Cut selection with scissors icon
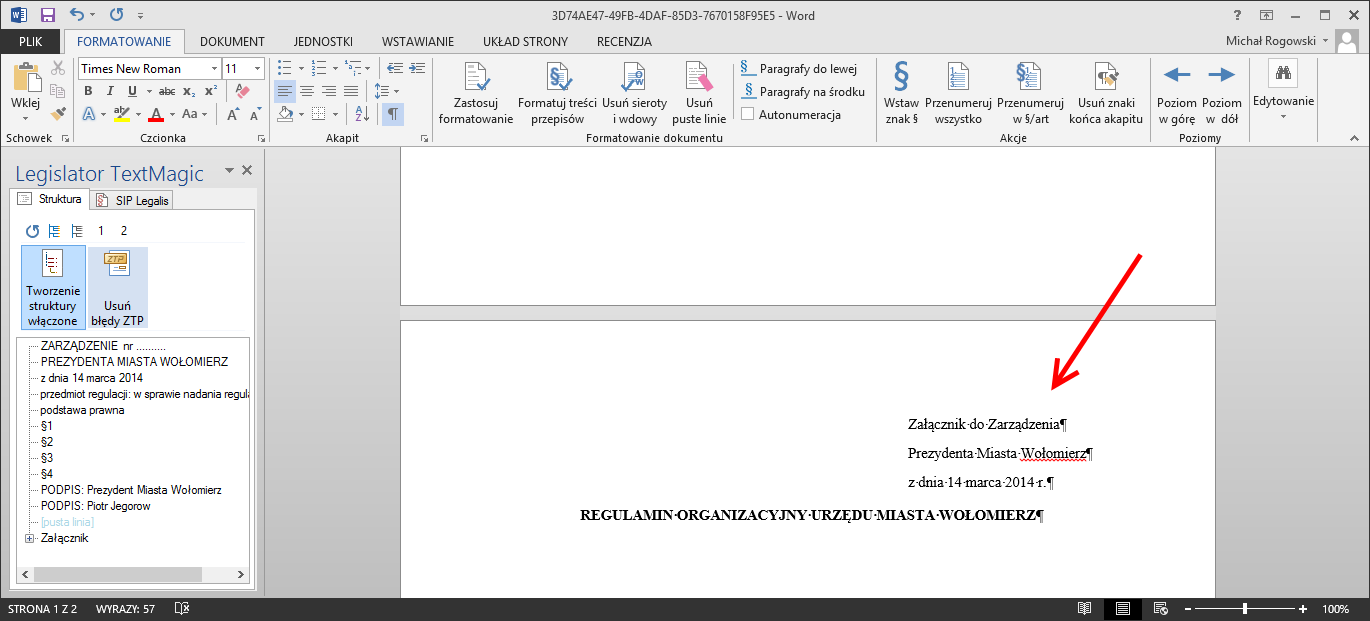Image resolution: width=1370 pixels, height=621 pixels. (58, 69)
